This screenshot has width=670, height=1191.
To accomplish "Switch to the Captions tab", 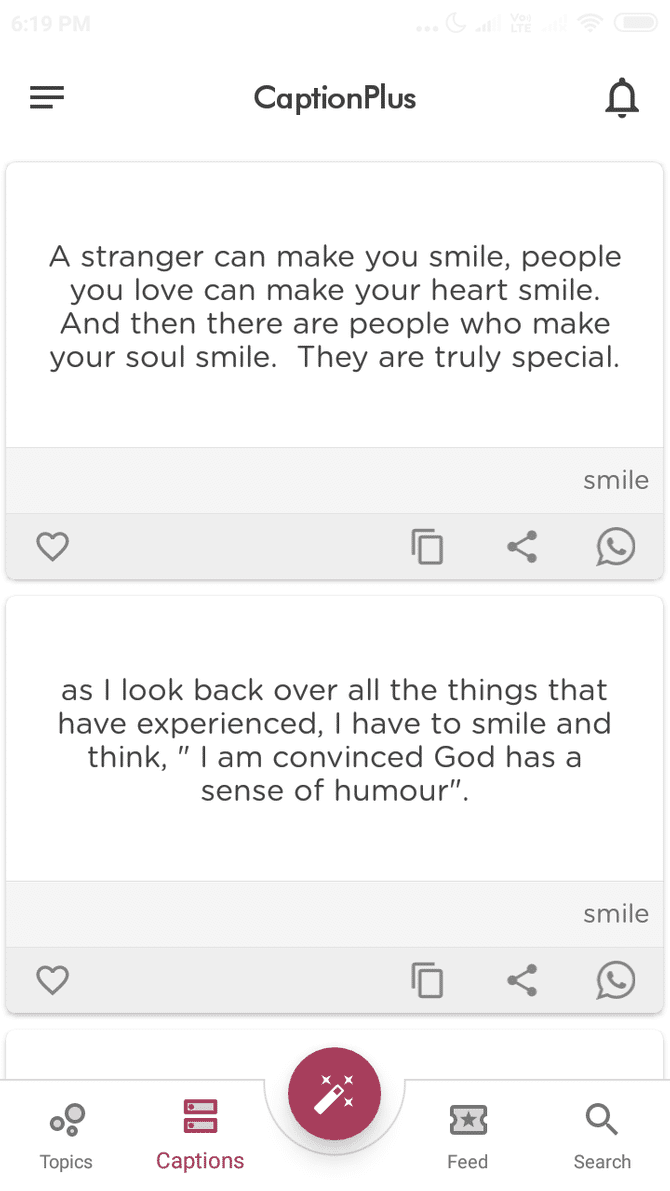I will [199, 1133].
